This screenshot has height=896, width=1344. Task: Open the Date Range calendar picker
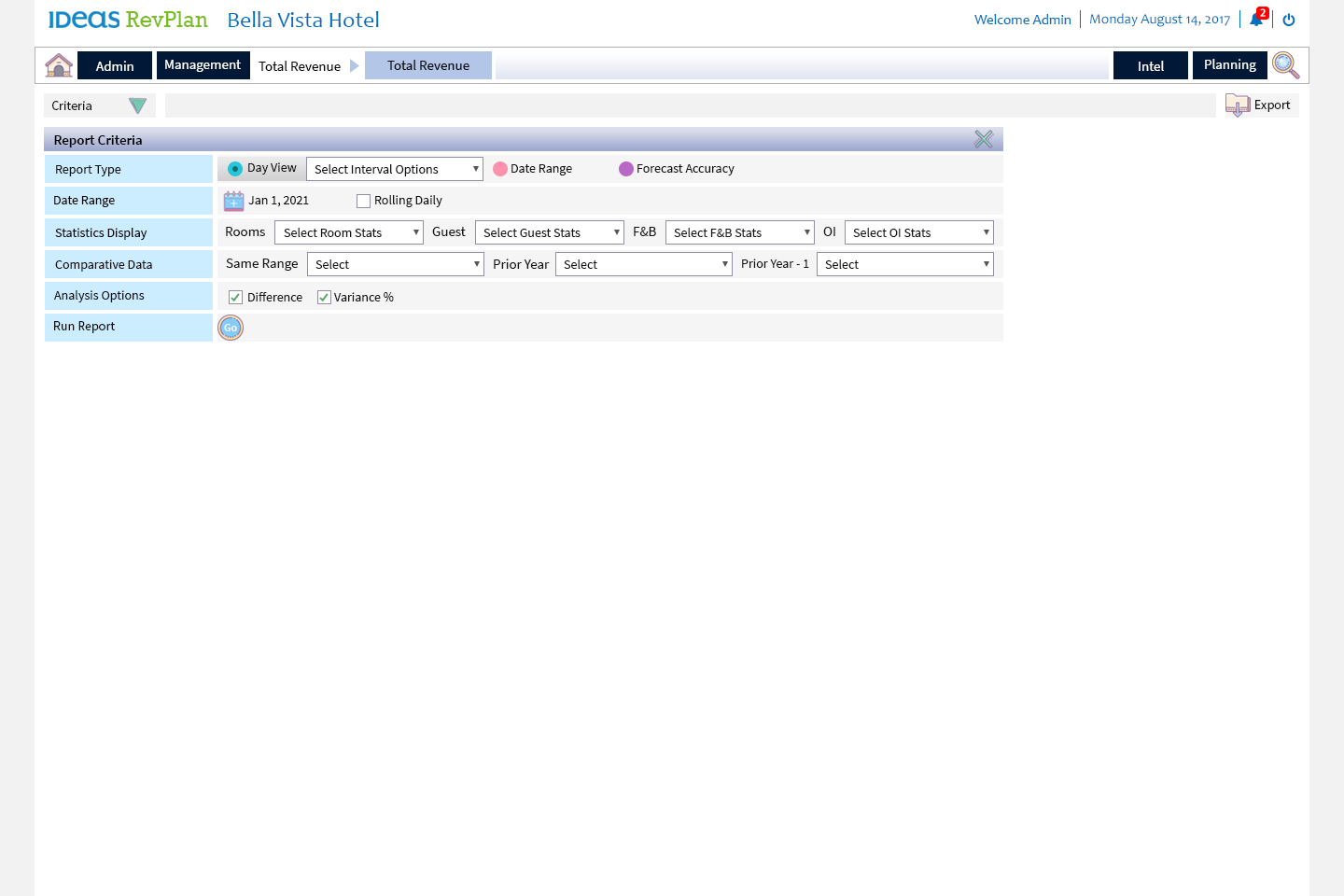[x=233, y=201]
